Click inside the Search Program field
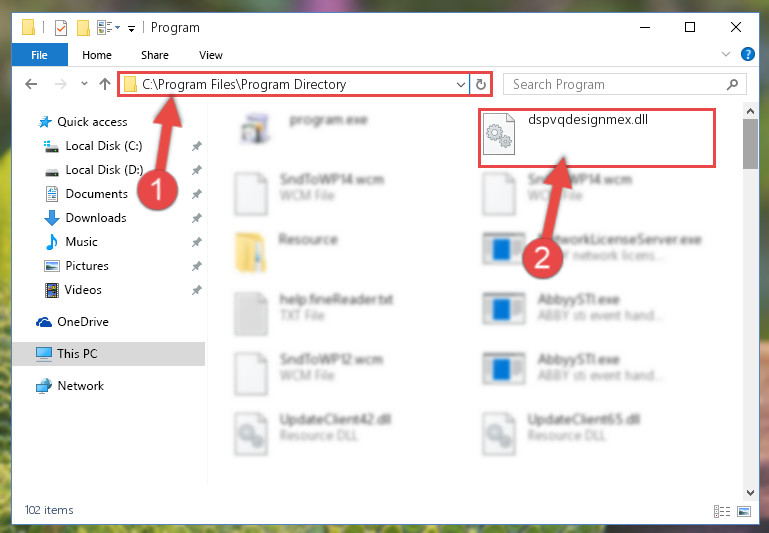 615,84
